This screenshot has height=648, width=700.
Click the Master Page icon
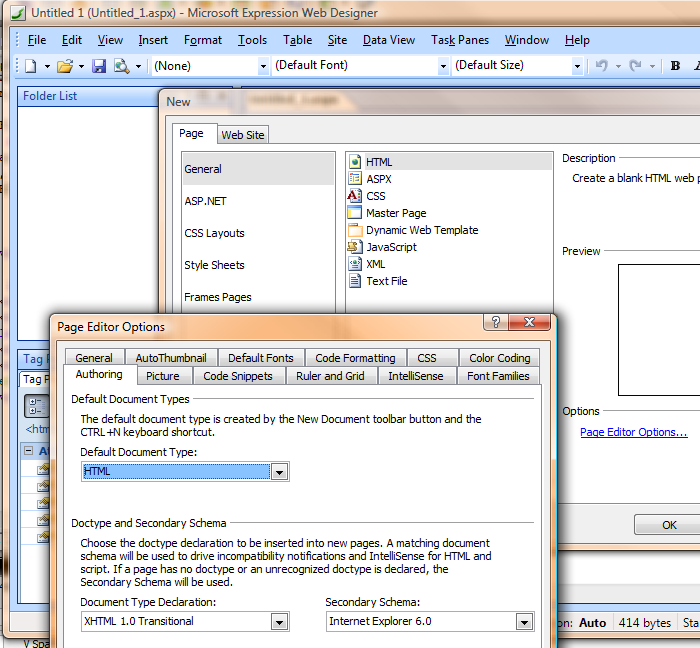click(x=354, y=212)
